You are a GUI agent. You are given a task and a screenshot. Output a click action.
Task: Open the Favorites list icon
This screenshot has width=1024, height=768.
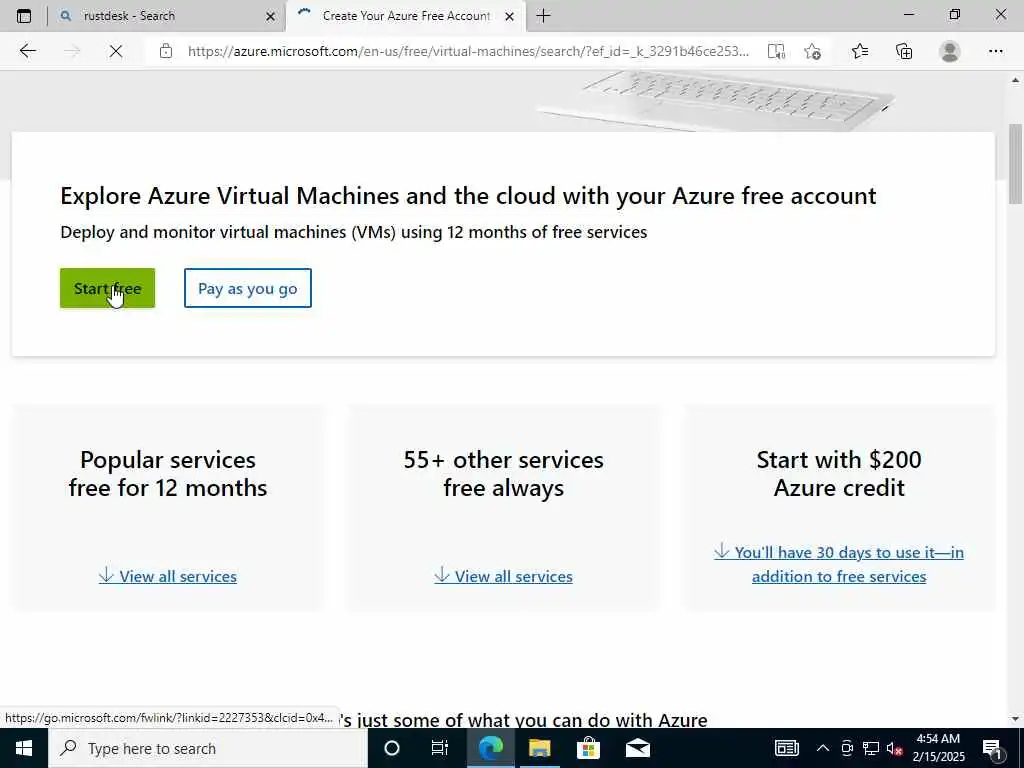pyautogui.click(x=859, y=51)
